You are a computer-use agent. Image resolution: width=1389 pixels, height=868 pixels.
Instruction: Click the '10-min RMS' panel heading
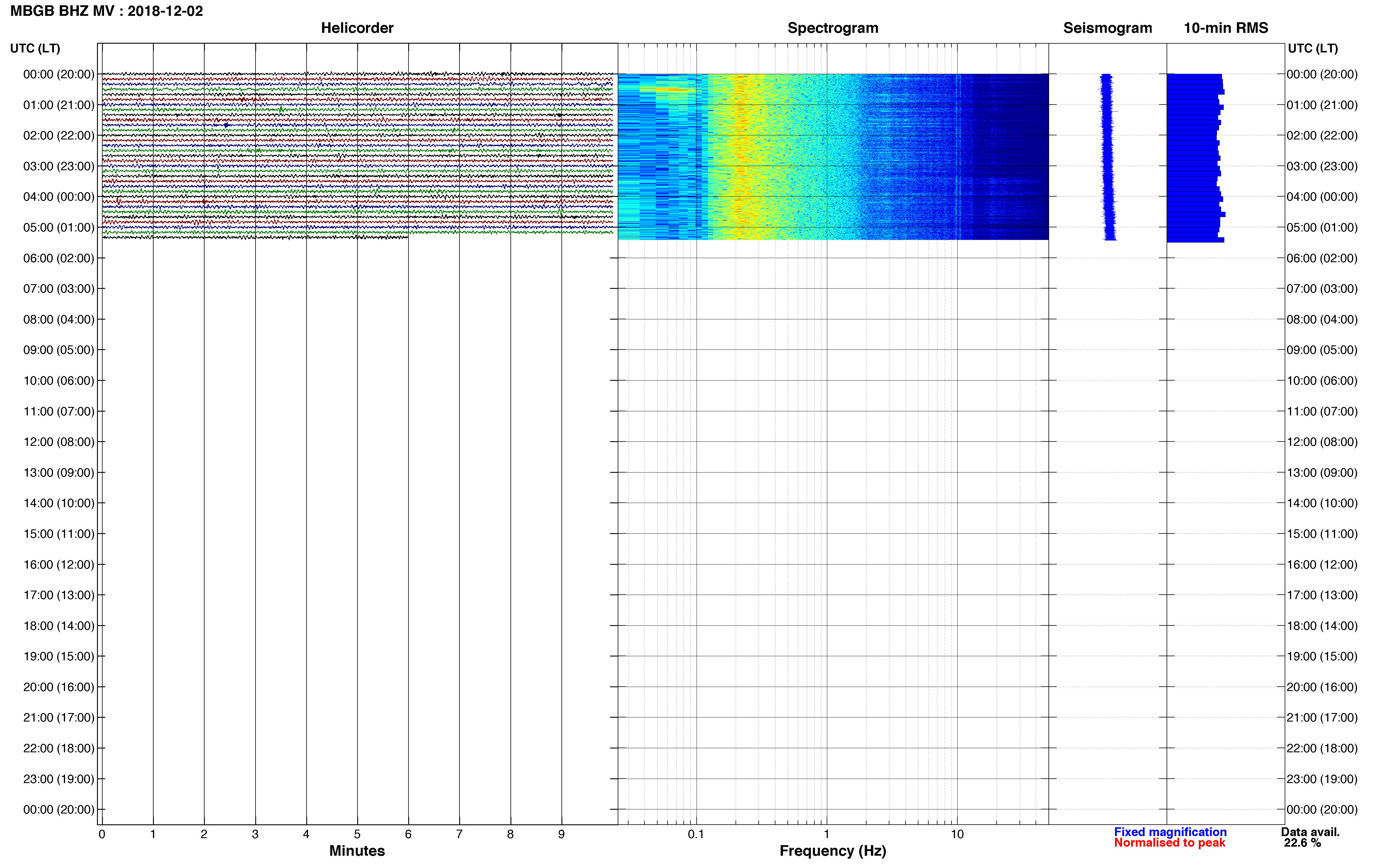pyautogui.click(x=1226, y=28)
